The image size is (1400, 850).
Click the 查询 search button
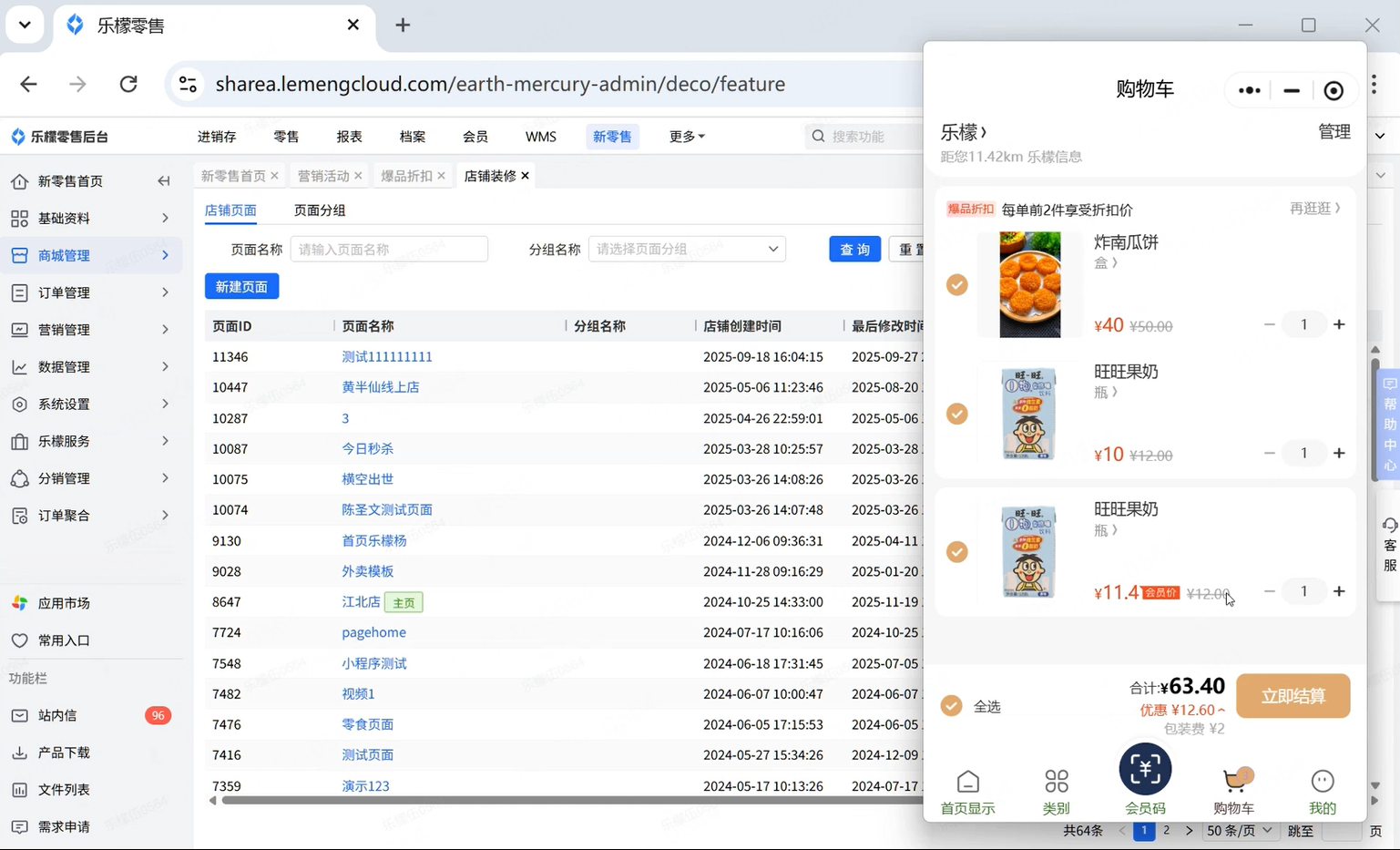854,249
